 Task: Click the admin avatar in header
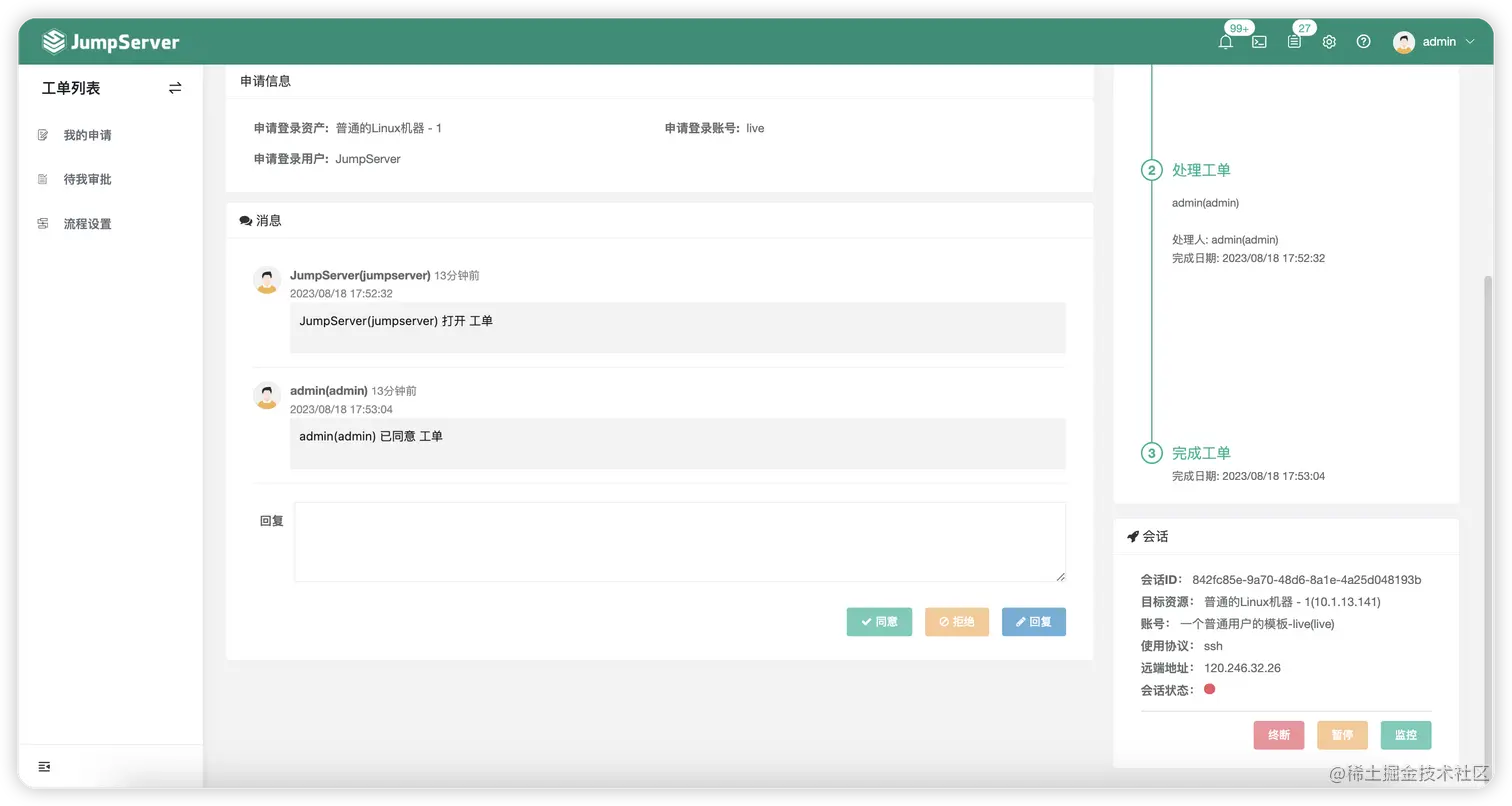coord(1404,42)
